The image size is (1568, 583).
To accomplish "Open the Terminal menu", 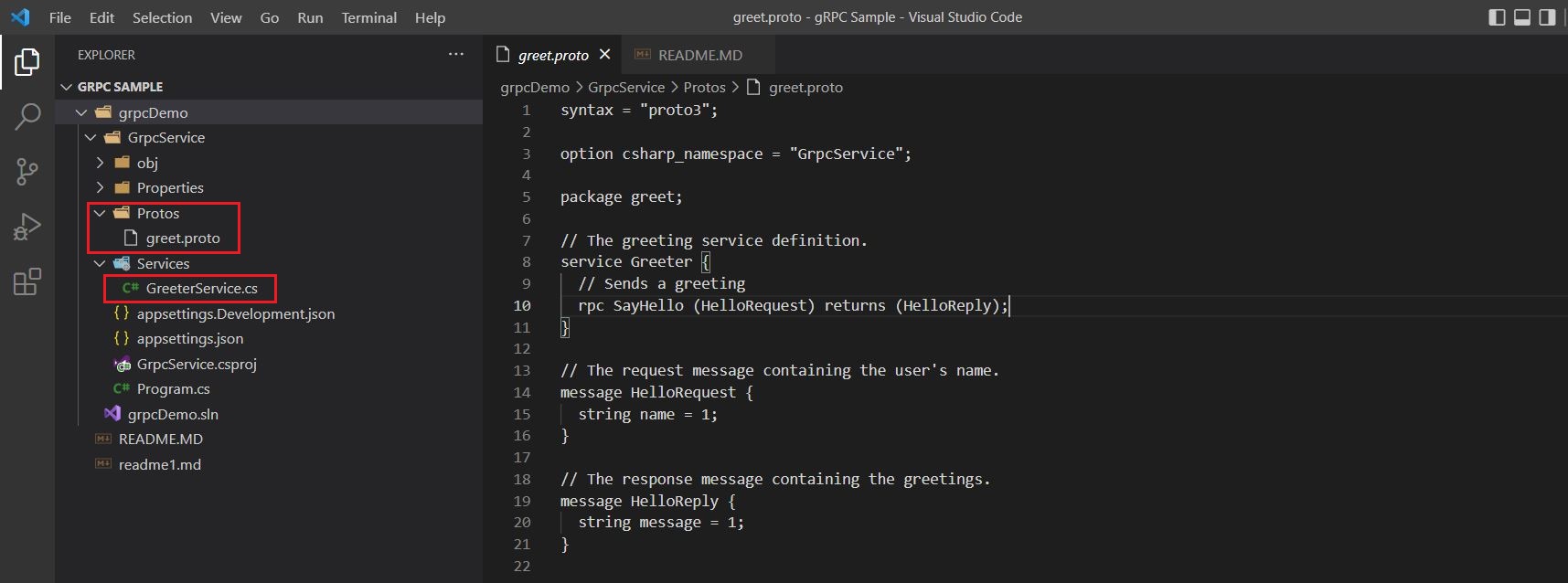I will (x=369, y=17).
